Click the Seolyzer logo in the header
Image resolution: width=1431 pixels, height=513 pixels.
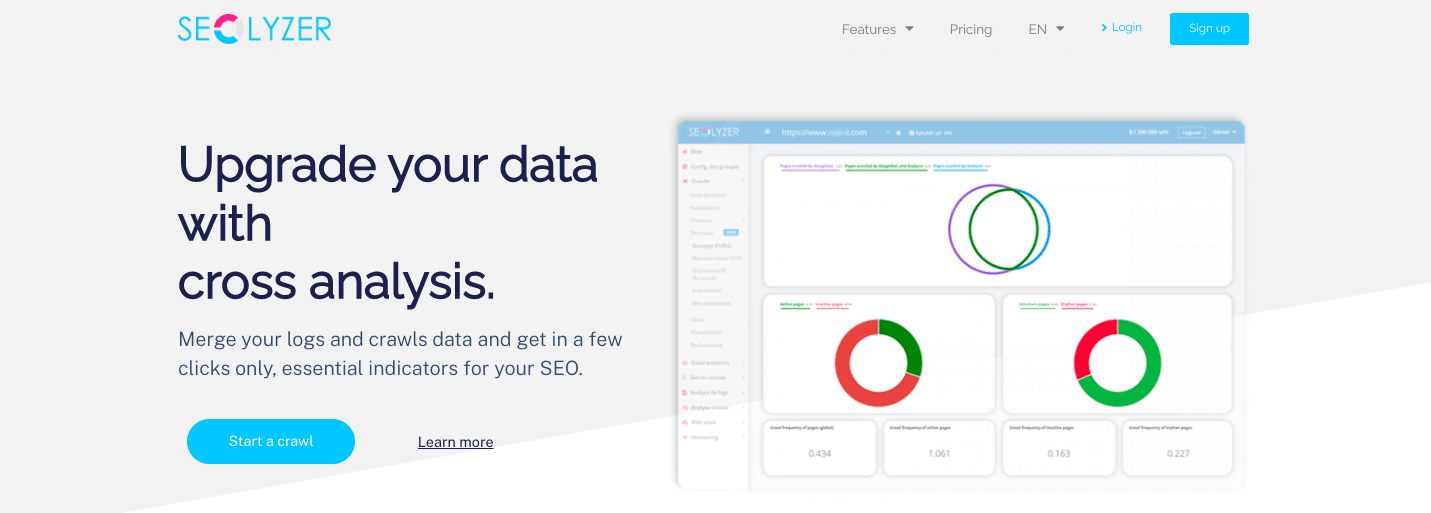pos(254,29)
